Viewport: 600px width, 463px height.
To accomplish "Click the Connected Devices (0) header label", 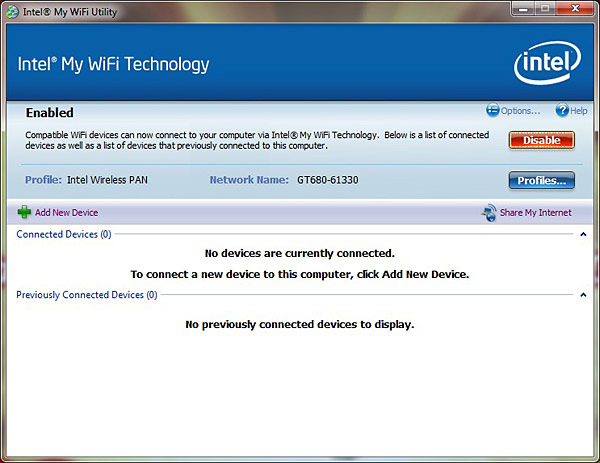I will 64,235.
